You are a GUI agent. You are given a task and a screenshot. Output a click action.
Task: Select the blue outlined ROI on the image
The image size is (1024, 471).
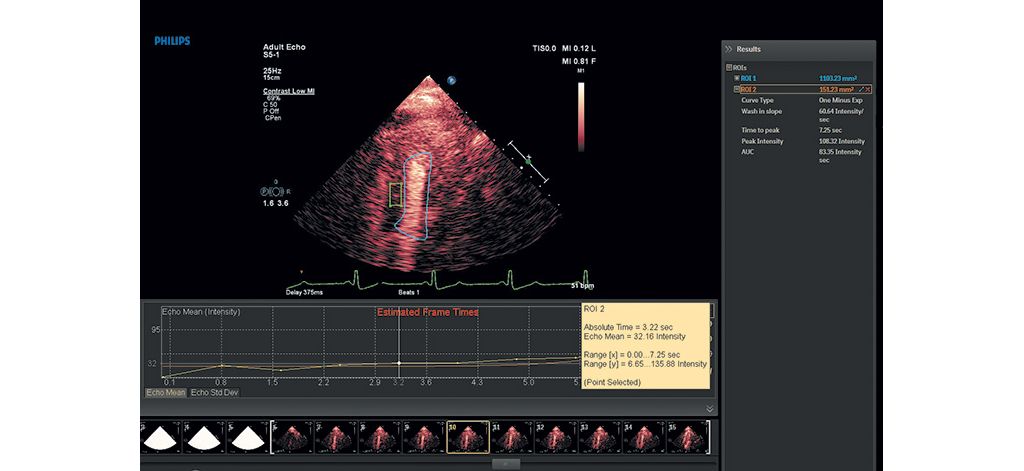pos(415,195)
